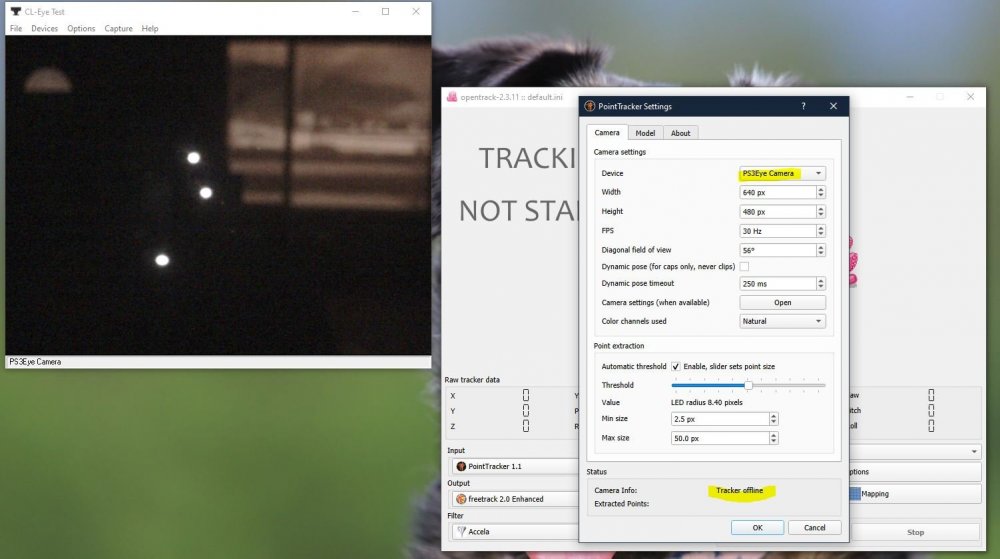Screen dimensions: 1000x559
Task: Click the PointTracker 1.1 input icon
Action: (461, 467)
